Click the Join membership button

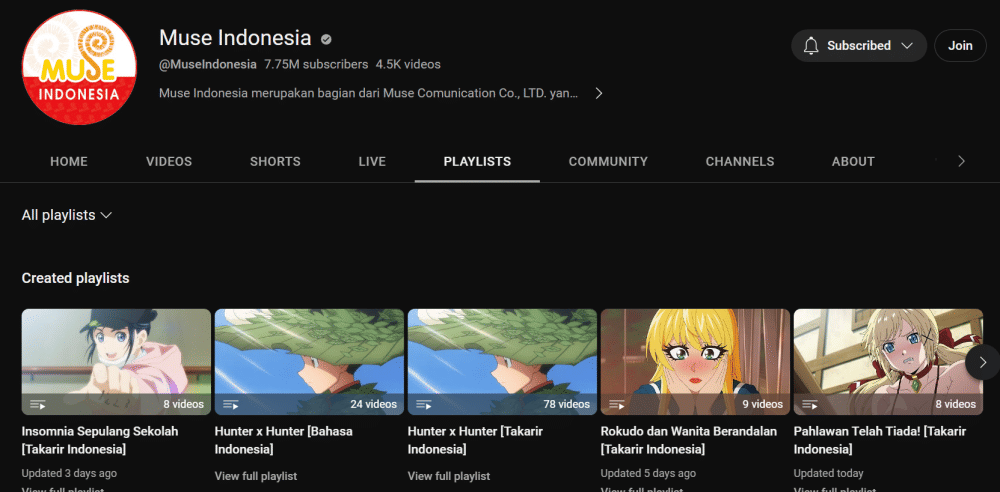[x=960, y=46]
